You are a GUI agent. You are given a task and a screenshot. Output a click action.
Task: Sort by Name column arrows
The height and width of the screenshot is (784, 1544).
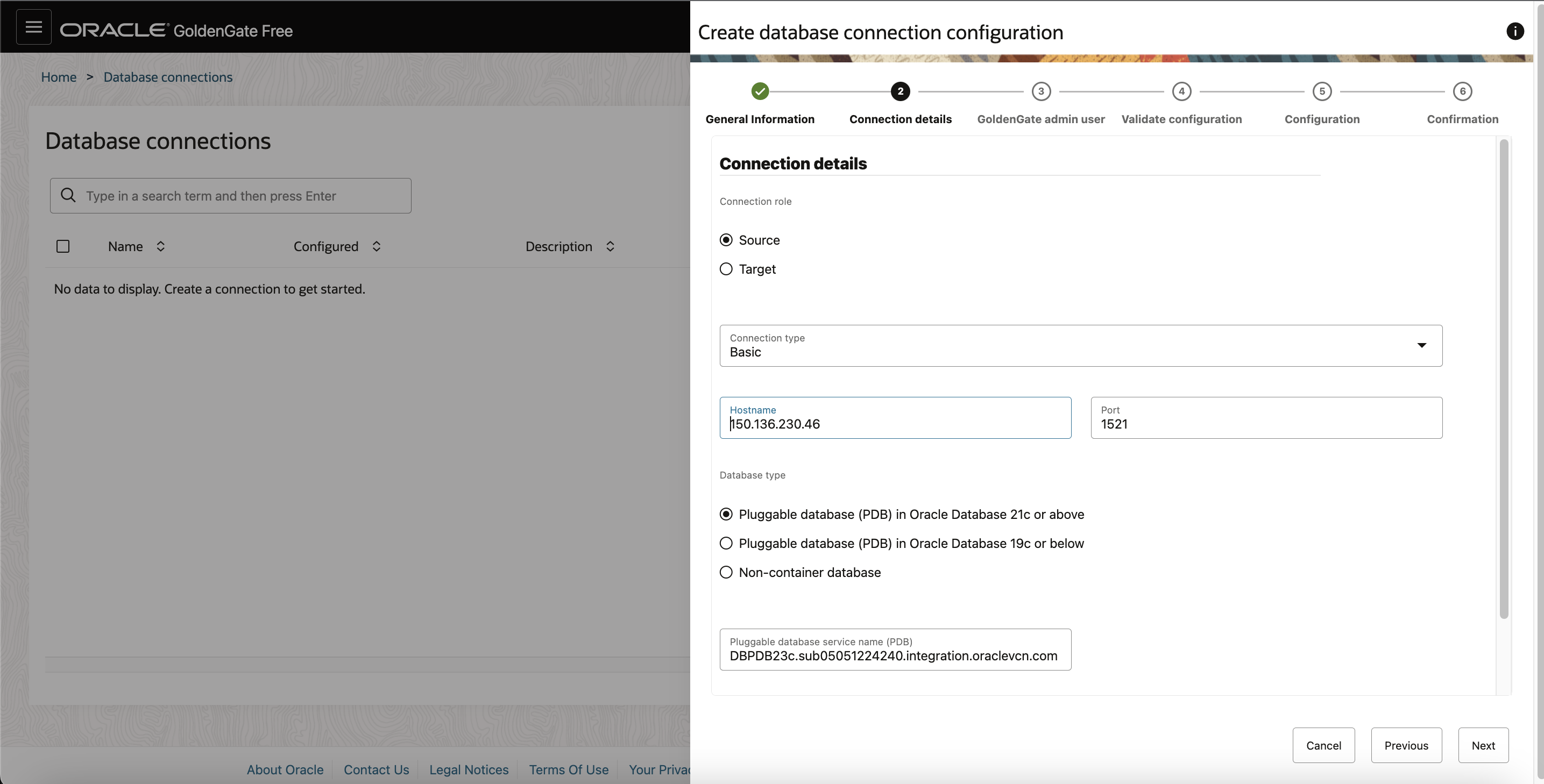(161, 246)
